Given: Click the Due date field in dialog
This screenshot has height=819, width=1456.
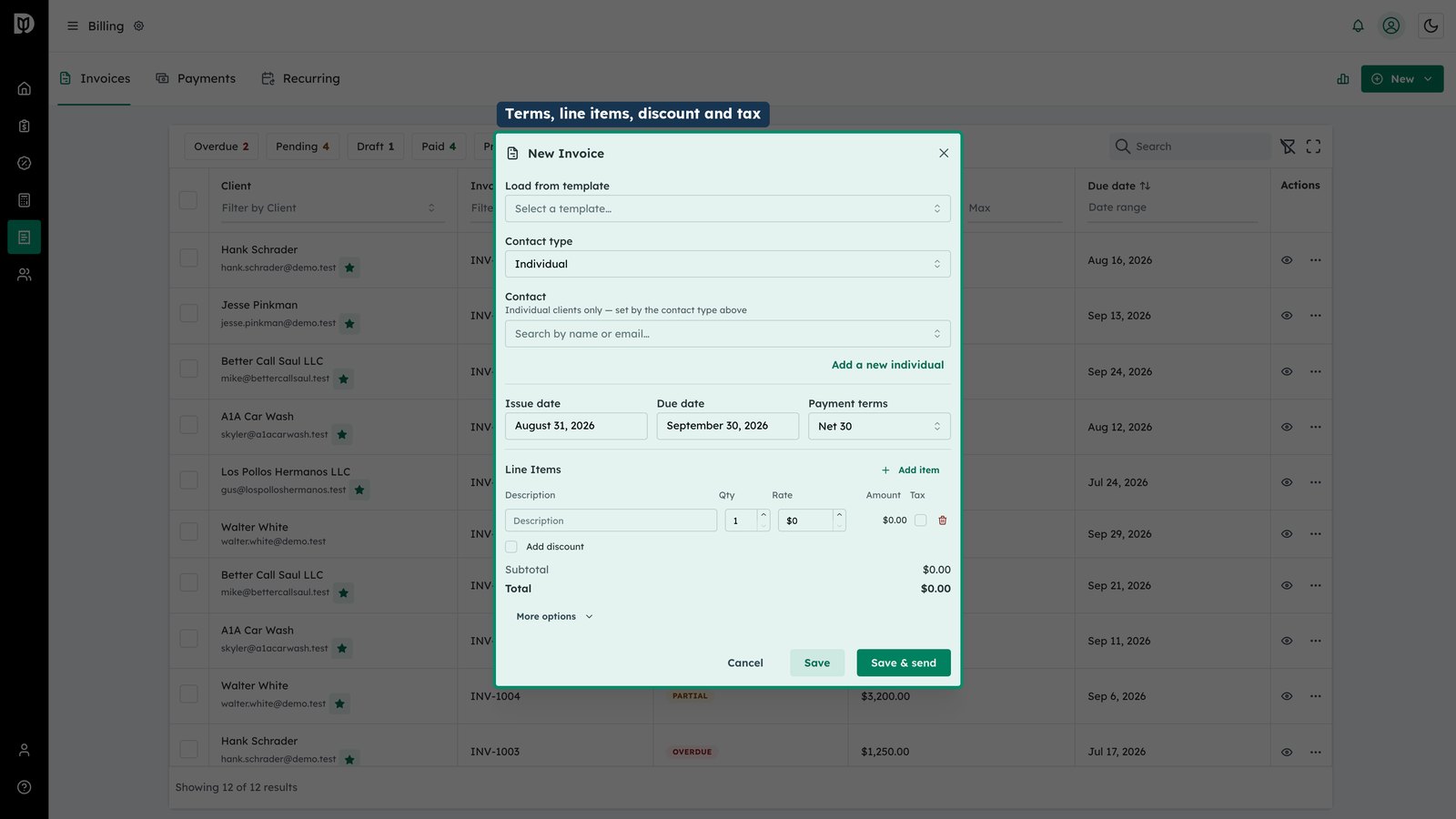Looking at the screenshot, I should [728, 426].
